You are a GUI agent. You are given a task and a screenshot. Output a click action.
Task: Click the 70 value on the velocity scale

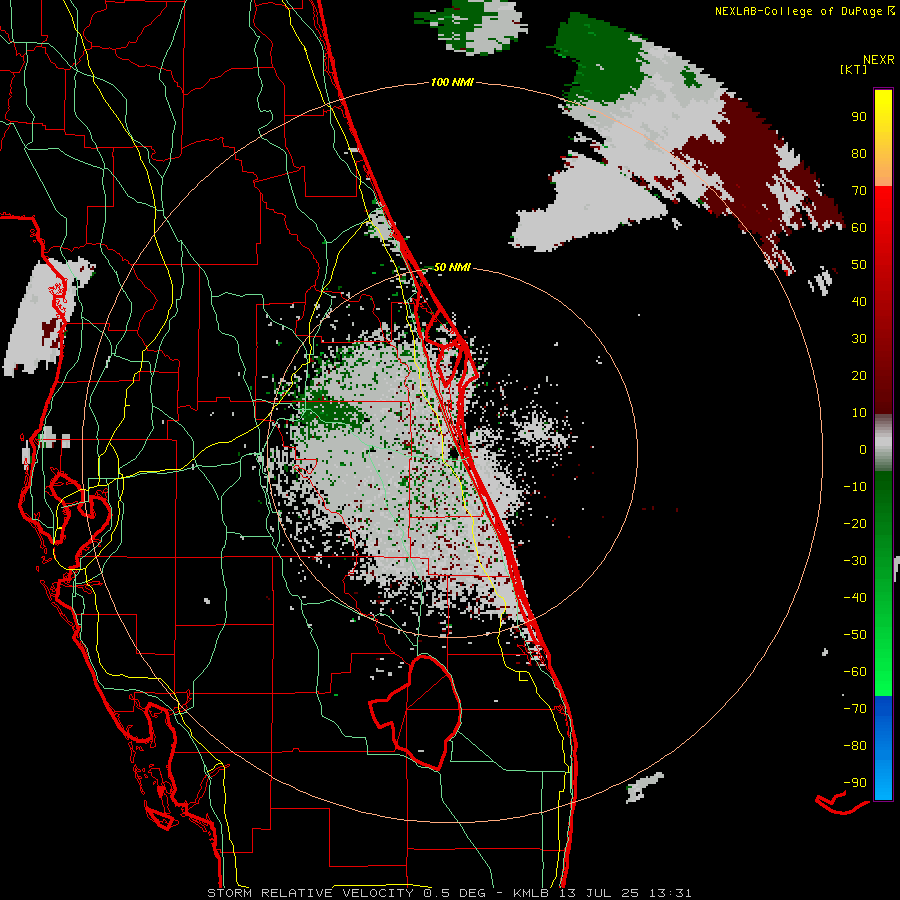(859, 191)
